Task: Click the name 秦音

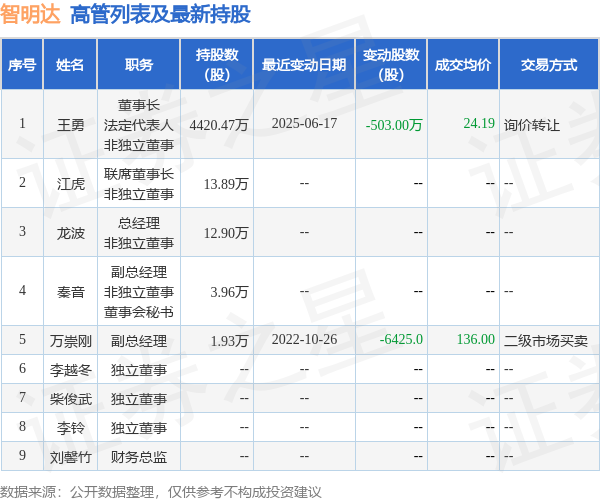Action: [x=70, y=292]
